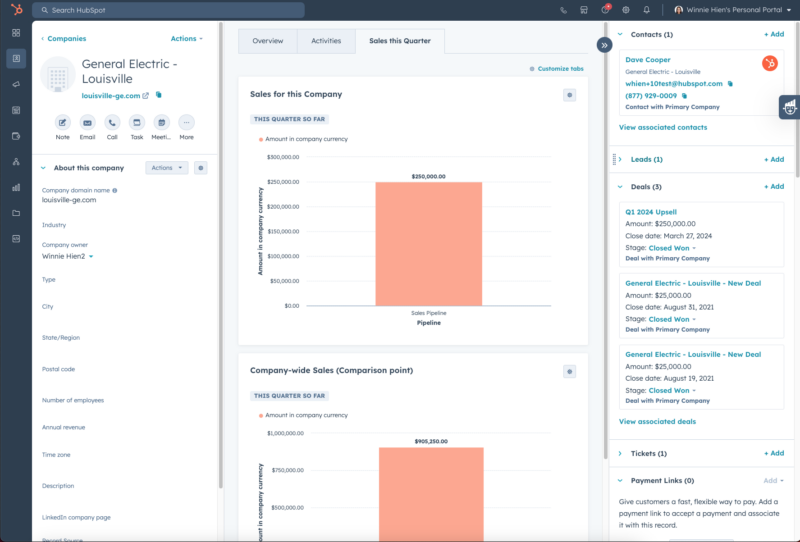Click the Search HubSpot field

pyautogui.click(x=168, y=10)
